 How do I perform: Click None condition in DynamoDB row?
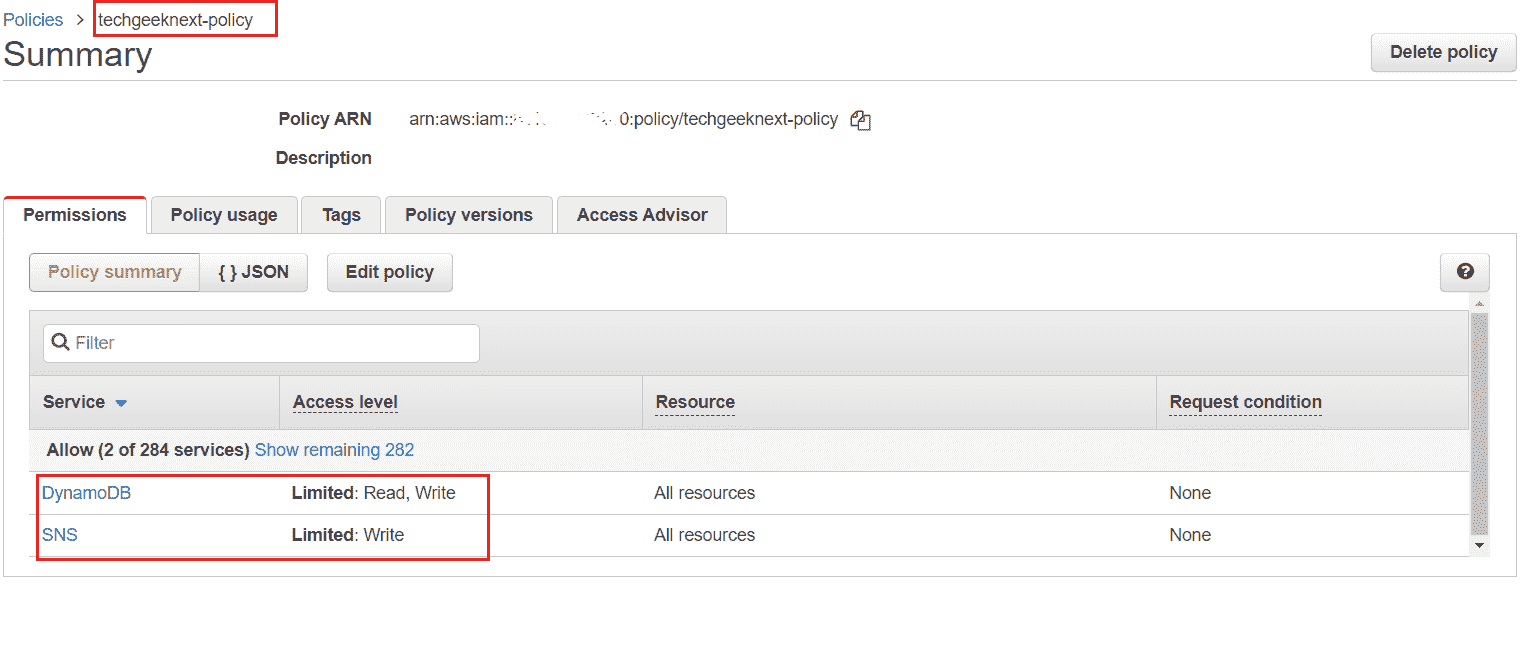point(1190,493)
